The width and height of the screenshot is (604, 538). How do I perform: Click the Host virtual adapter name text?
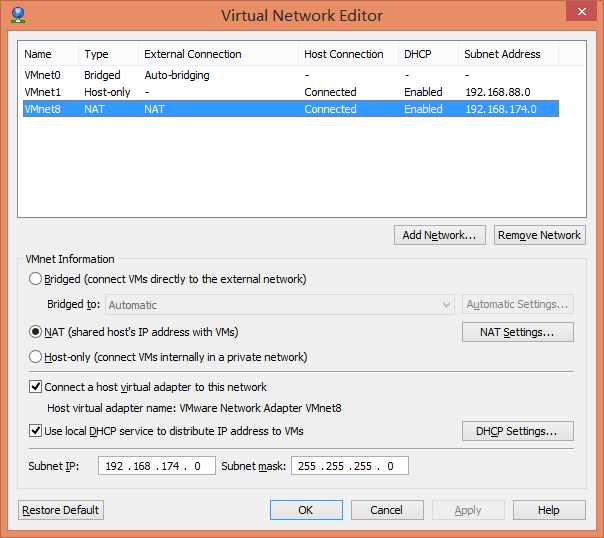click(x=194, y=408)
